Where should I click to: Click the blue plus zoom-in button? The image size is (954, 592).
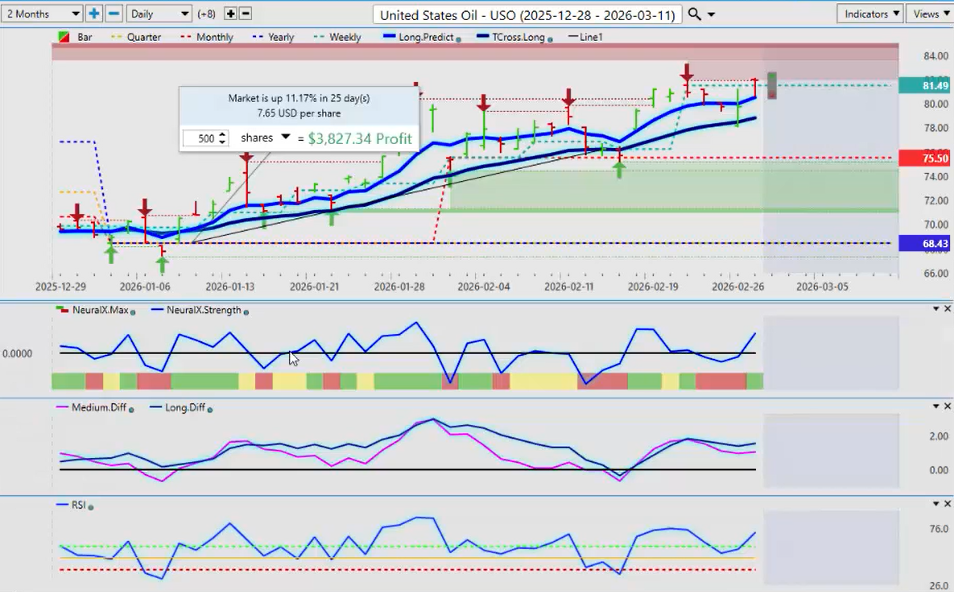click(94, 14)
